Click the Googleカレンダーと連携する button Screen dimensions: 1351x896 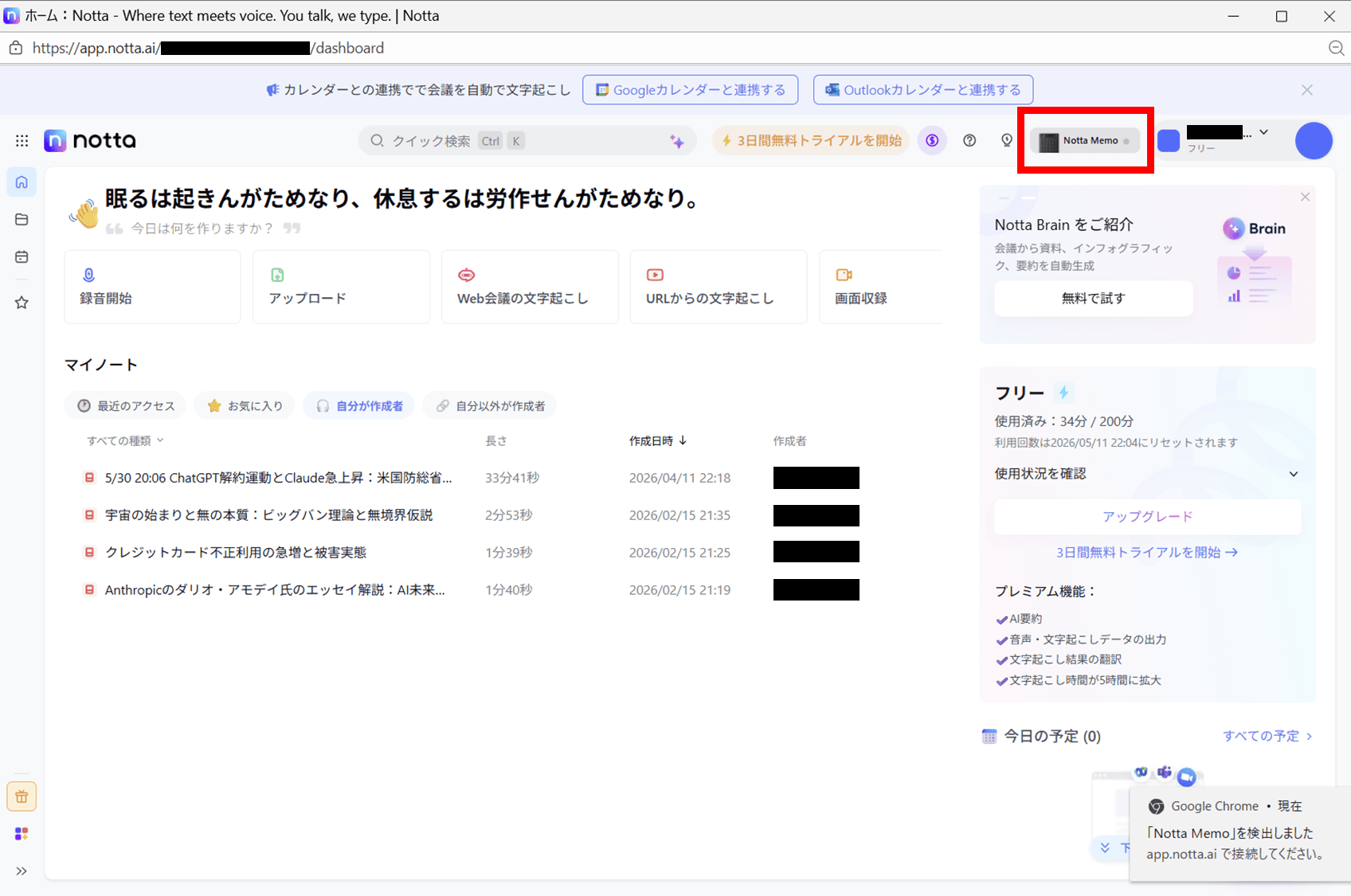pyautogui.click(x=691, y=90)
